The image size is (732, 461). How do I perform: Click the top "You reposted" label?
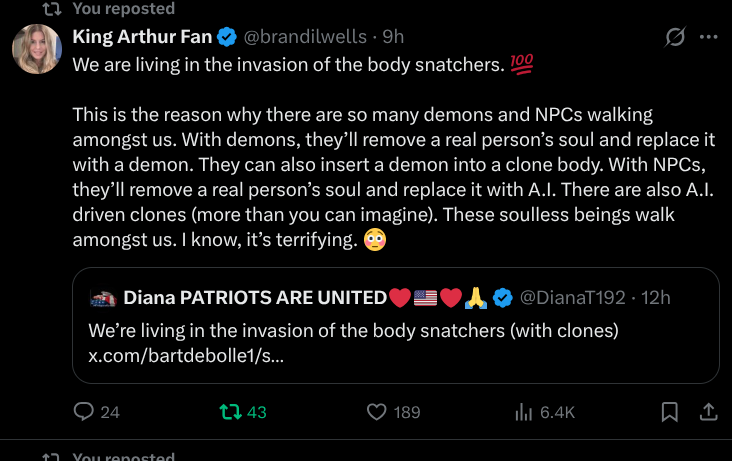click(124, 9)
